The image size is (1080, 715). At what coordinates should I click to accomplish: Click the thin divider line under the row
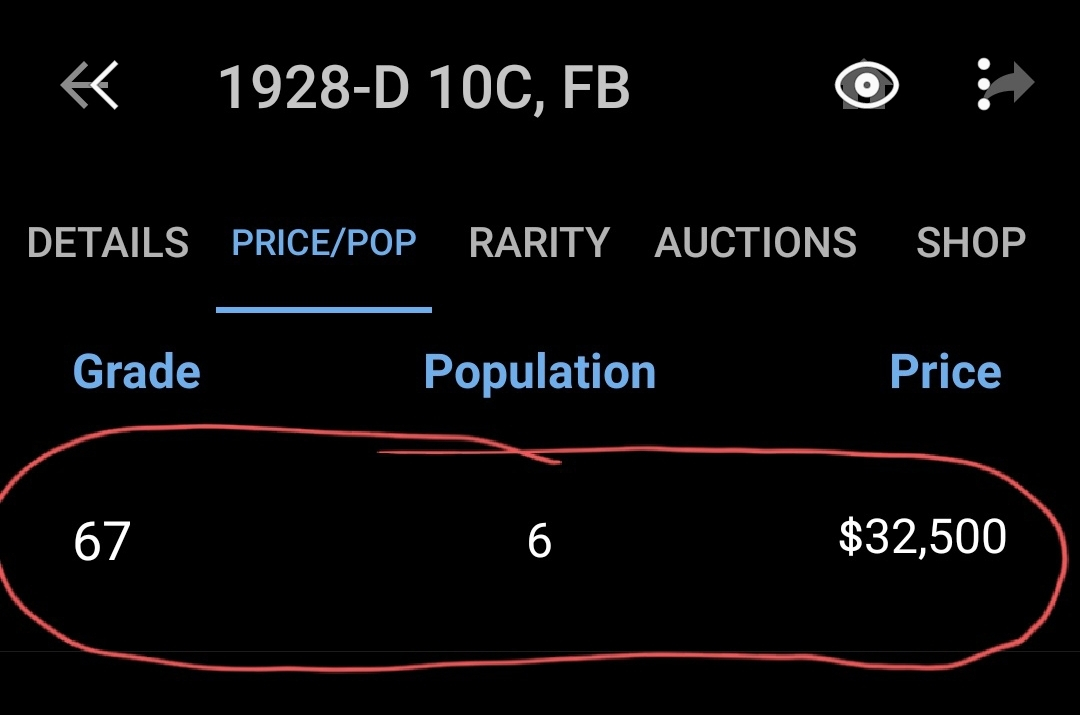[540, 651]
